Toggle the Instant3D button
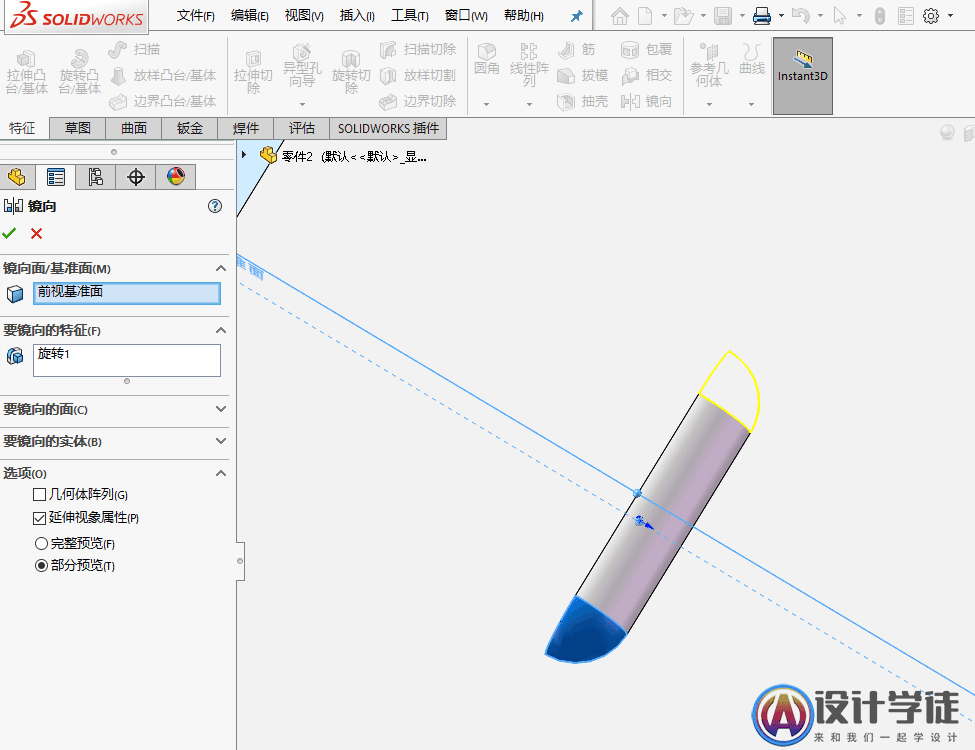 coord(803,76)
